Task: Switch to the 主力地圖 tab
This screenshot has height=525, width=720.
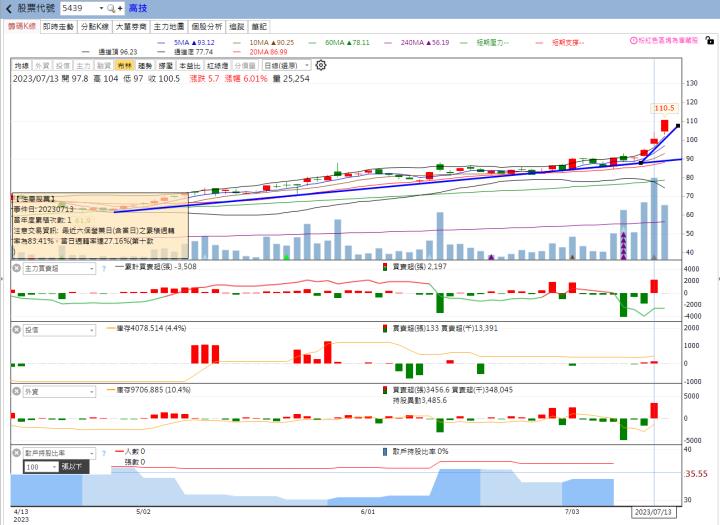Action: click(169, 27)
